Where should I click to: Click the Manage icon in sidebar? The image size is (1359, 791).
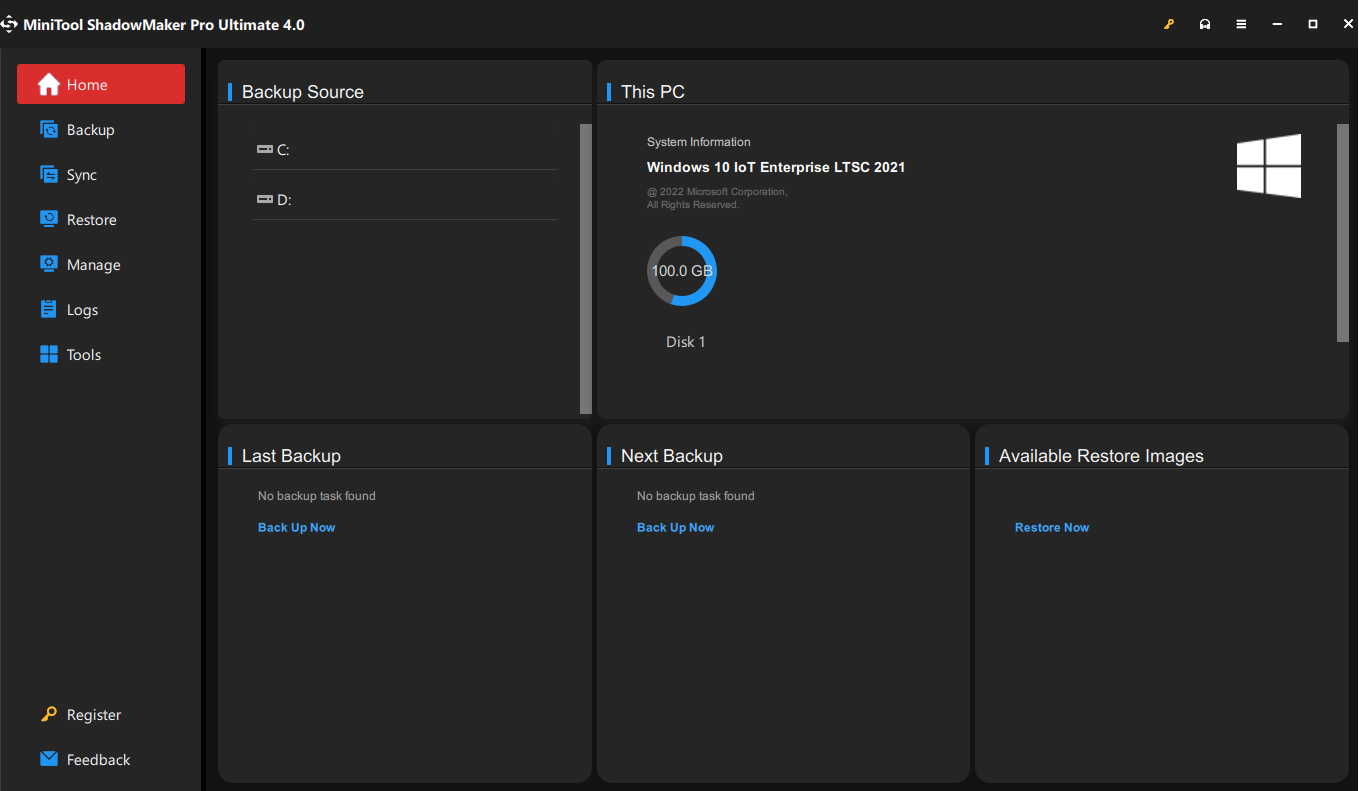49,264
